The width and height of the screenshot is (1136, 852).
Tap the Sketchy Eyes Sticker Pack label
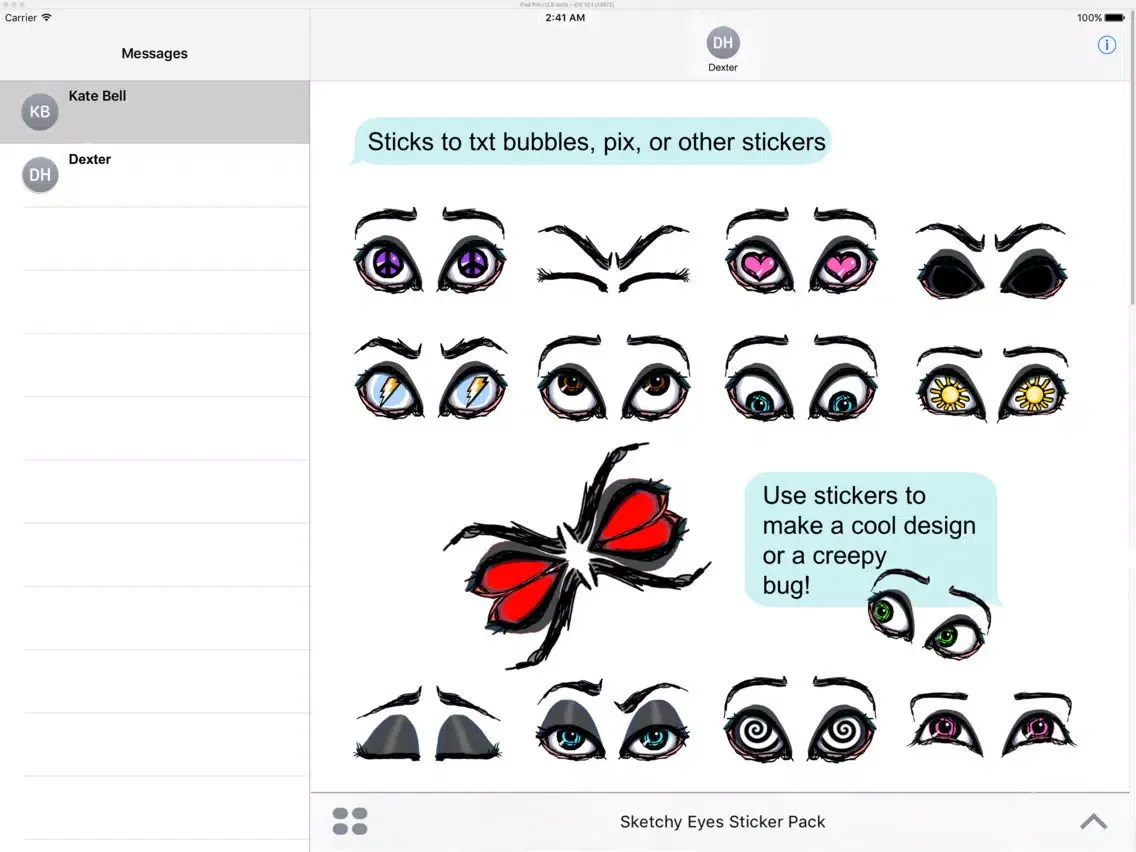point(722,821)
